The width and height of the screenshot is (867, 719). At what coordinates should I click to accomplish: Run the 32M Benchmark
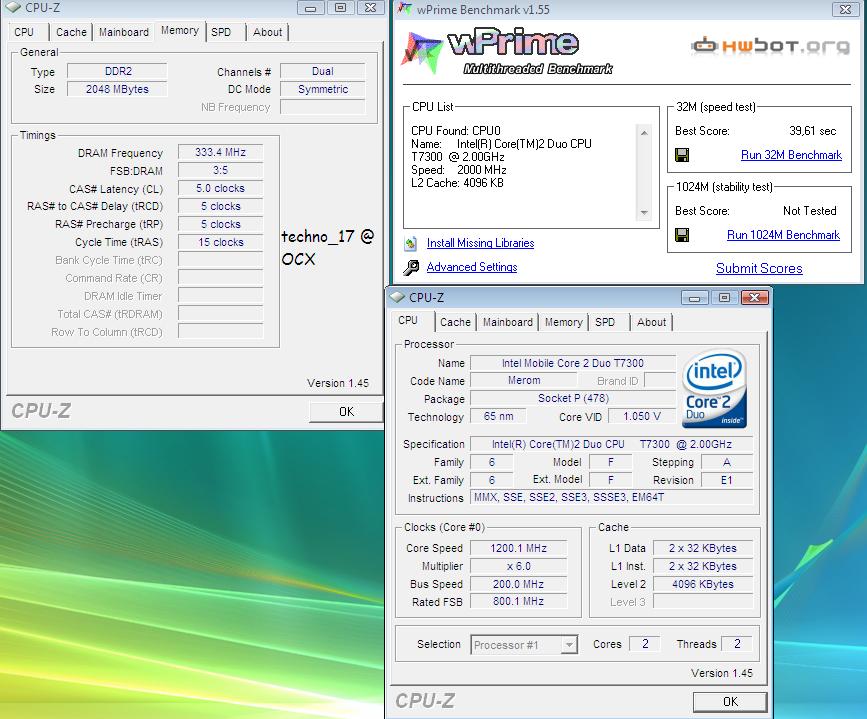click(791, 155)
